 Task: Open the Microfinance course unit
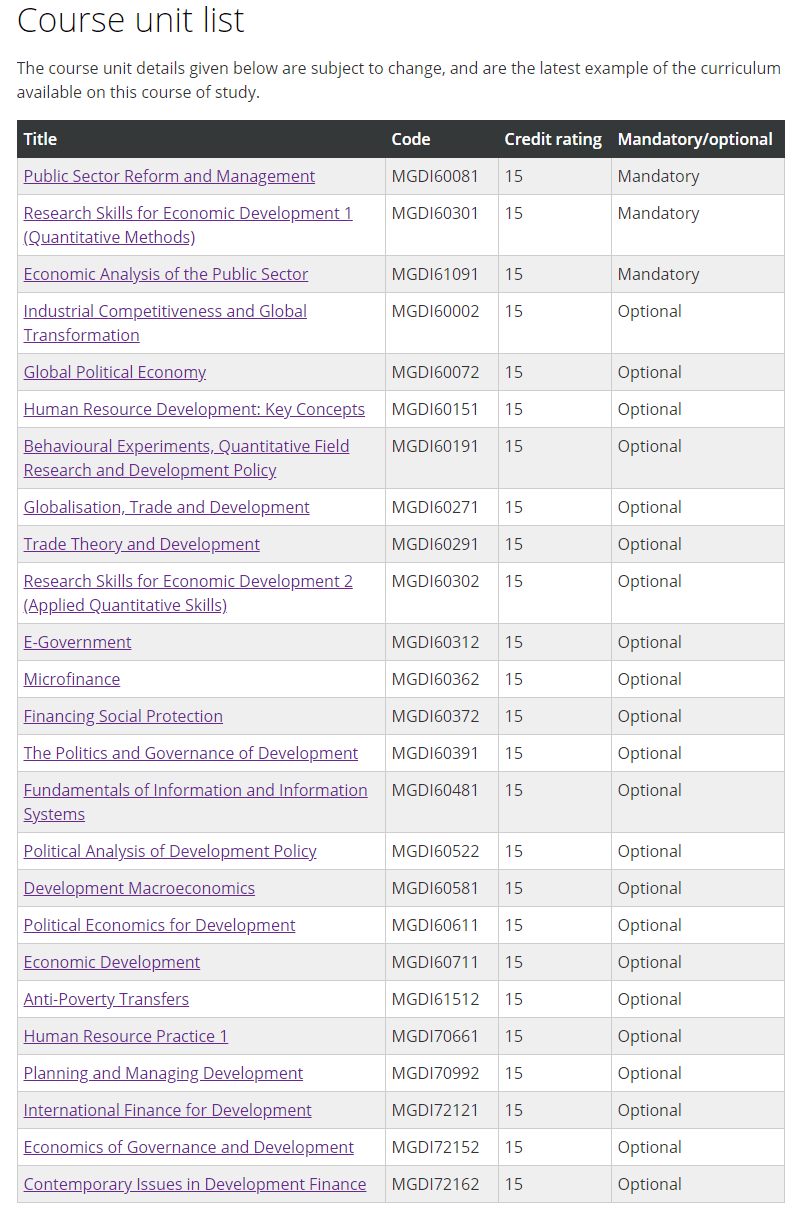72,679
